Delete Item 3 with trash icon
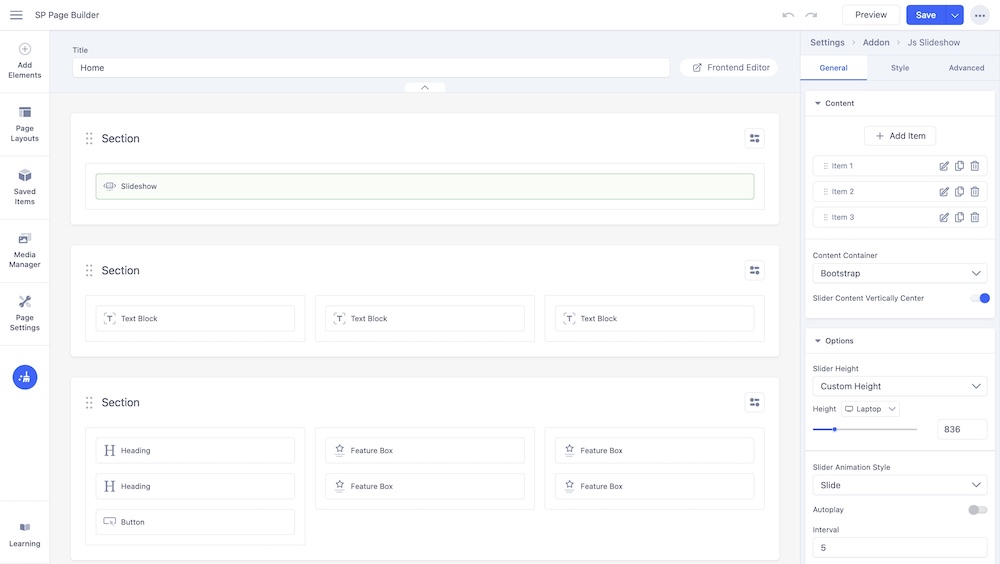This screenshot has width=1000, height=564. pyautogui.click(x=975, y=217)
